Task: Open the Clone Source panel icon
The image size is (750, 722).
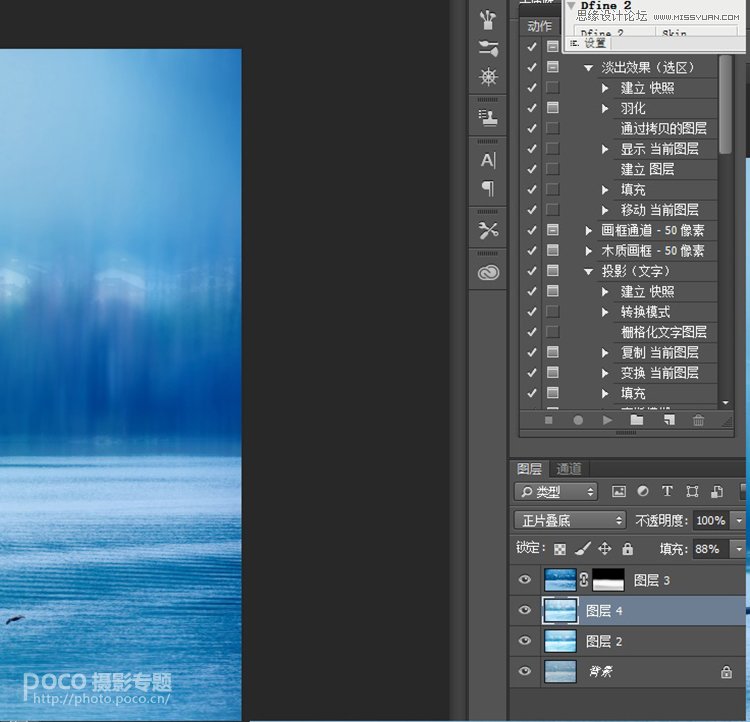Action: [488, 117]
